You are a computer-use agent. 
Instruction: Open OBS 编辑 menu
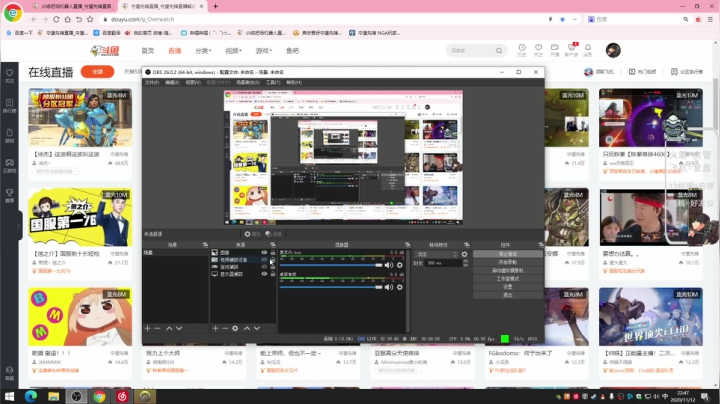(172, 82)
